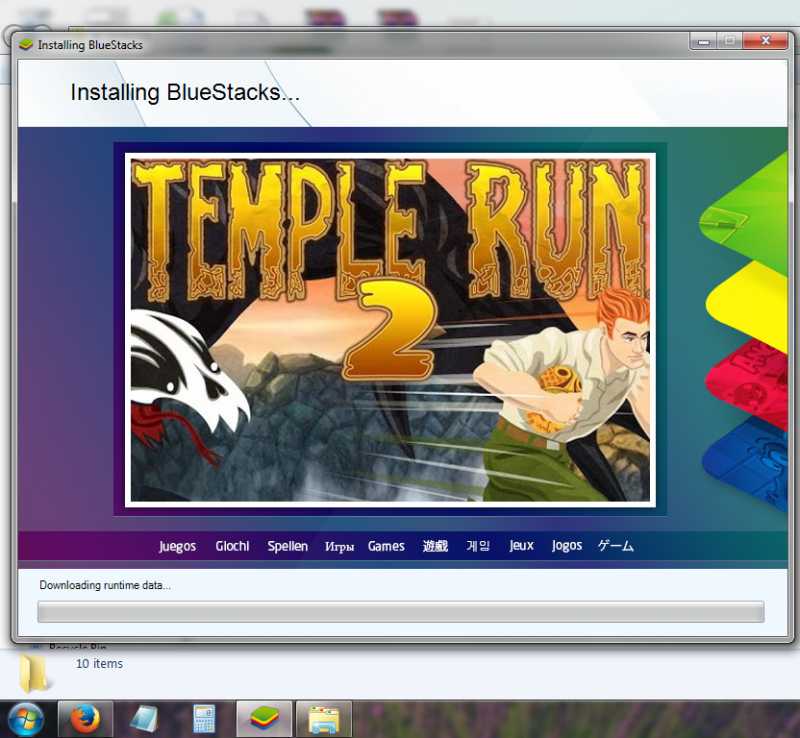
Task: Click the Windows Start orb
Action: coord(24,716)
